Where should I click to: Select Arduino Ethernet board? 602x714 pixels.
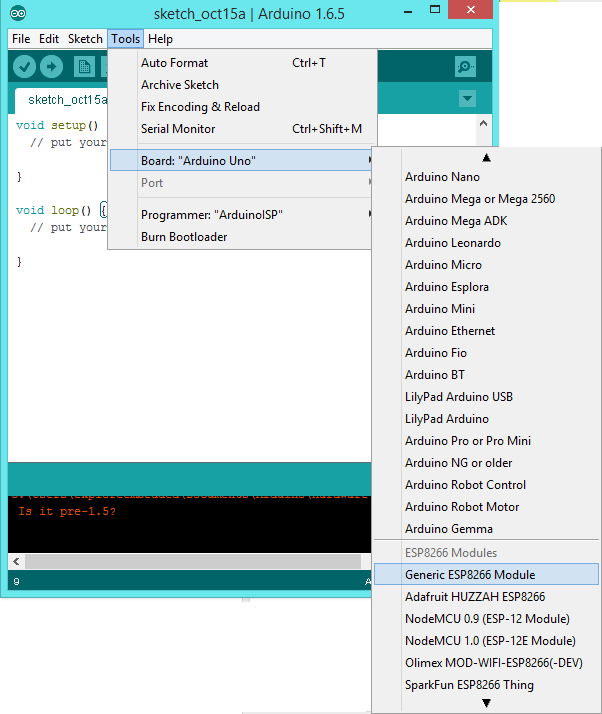click(486, 331)
